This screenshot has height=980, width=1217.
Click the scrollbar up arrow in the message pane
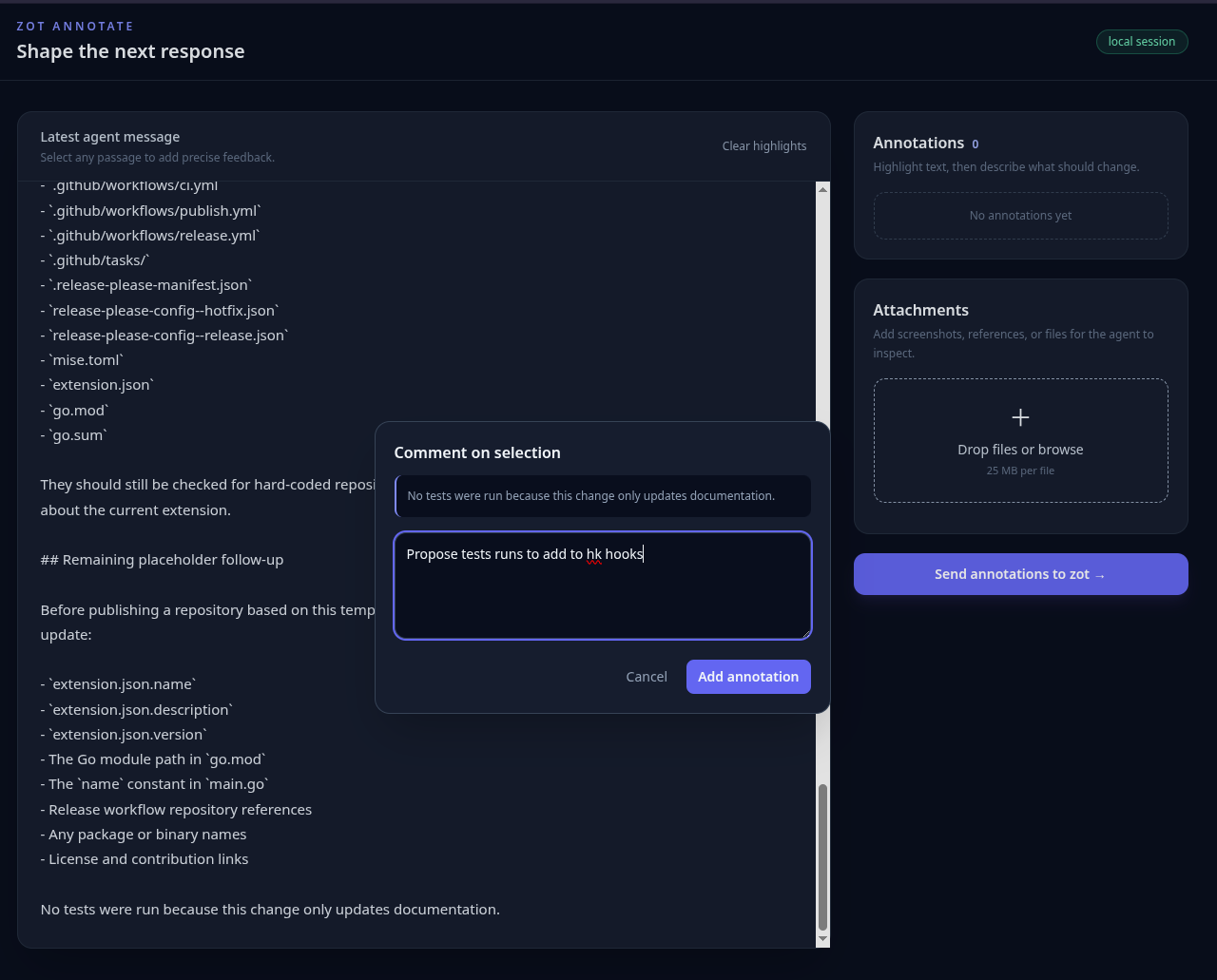click(x=822, y=189)
